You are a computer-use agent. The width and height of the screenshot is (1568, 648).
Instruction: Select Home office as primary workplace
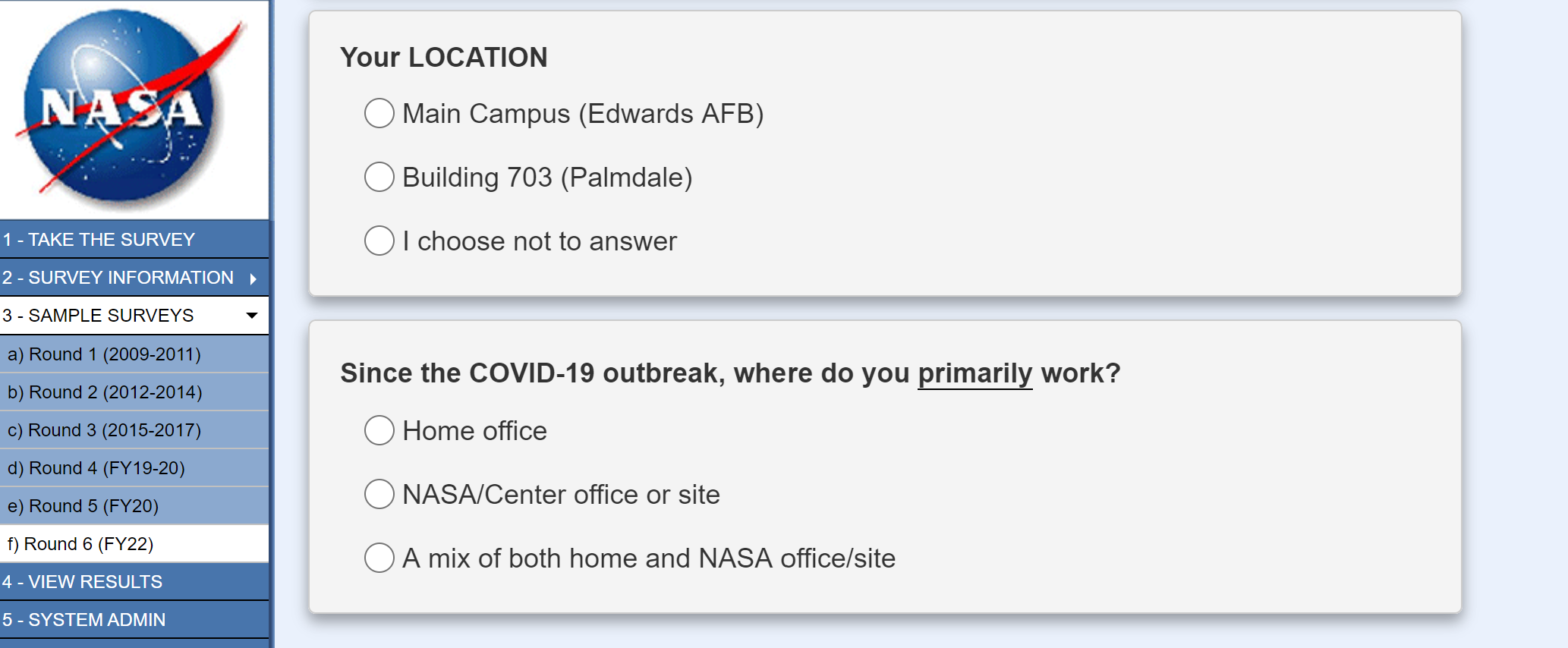[379, 431]
